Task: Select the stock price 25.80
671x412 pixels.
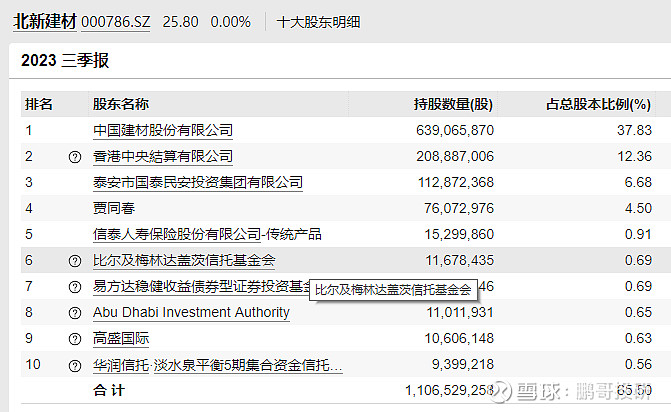Action: tap(181, 22)
